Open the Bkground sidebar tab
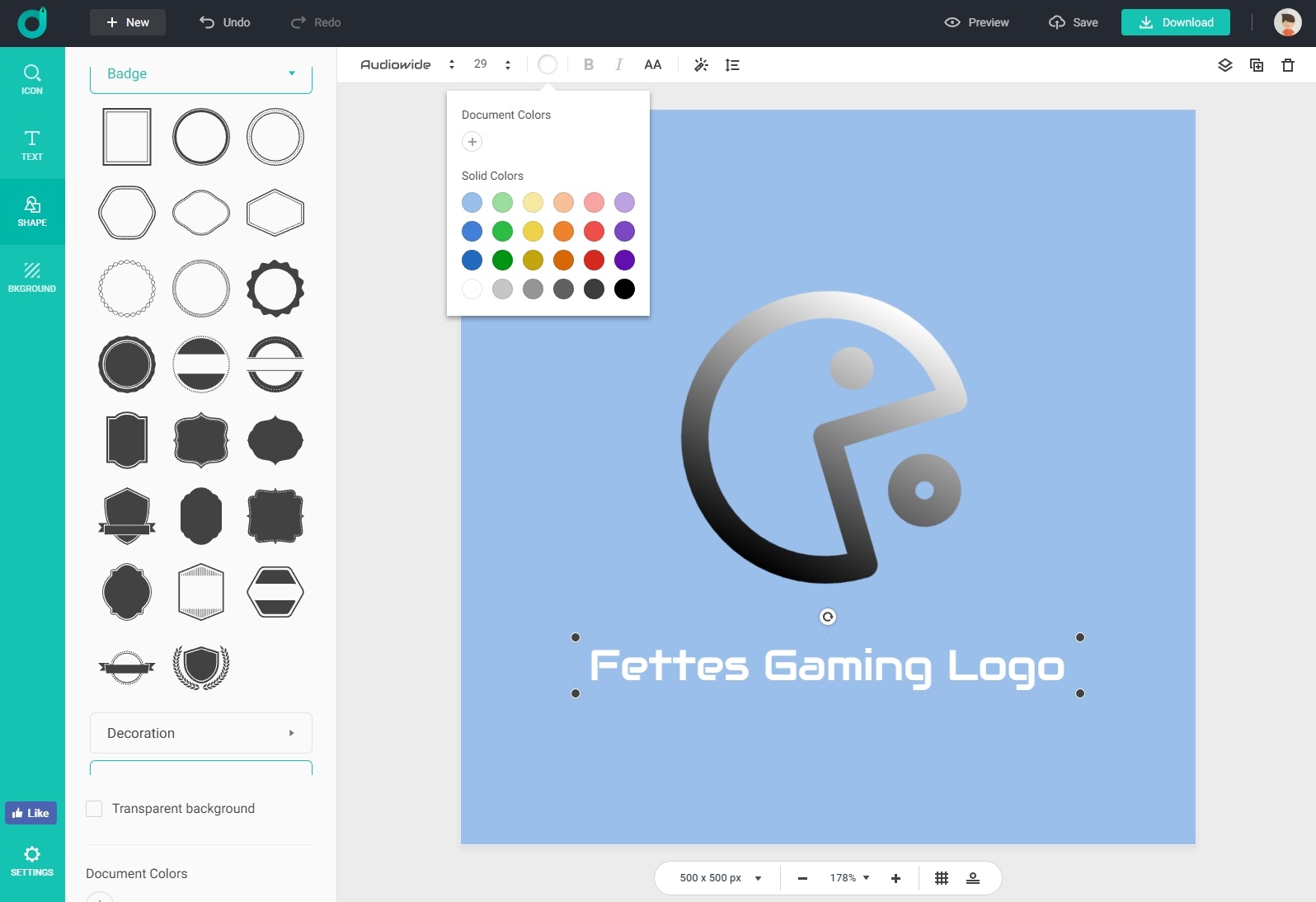The height and width of the screenshot is (902, 1316). click(32, 277)
